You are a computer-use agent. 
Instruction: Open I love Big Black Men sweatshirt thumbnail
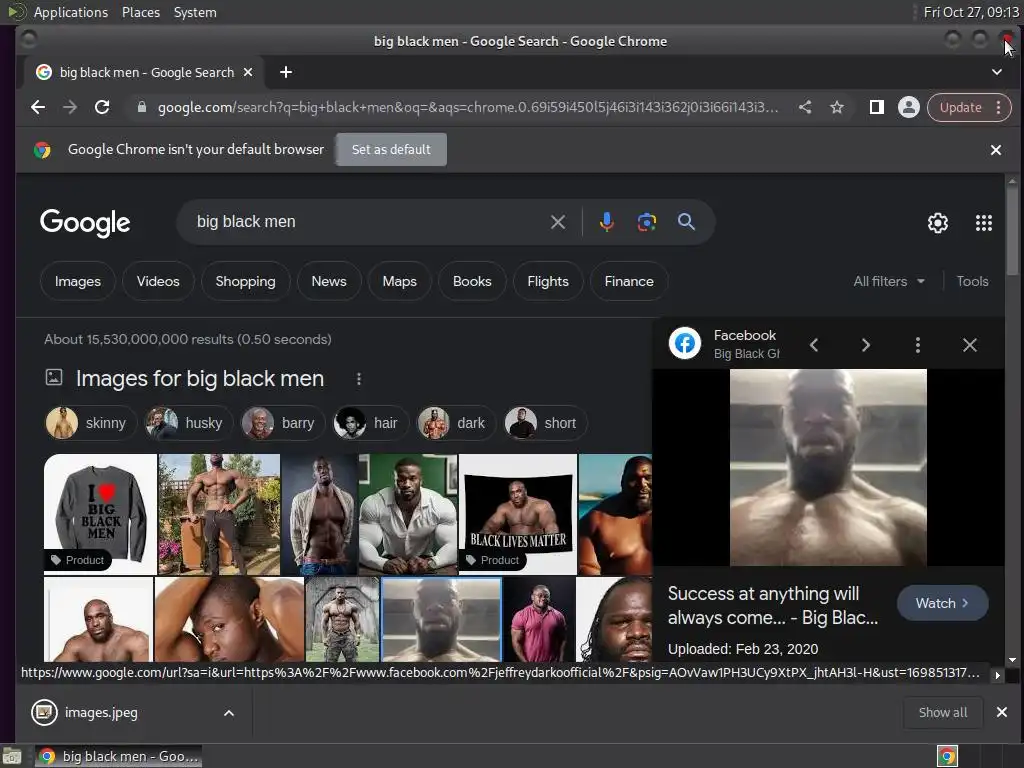[100, 514]
